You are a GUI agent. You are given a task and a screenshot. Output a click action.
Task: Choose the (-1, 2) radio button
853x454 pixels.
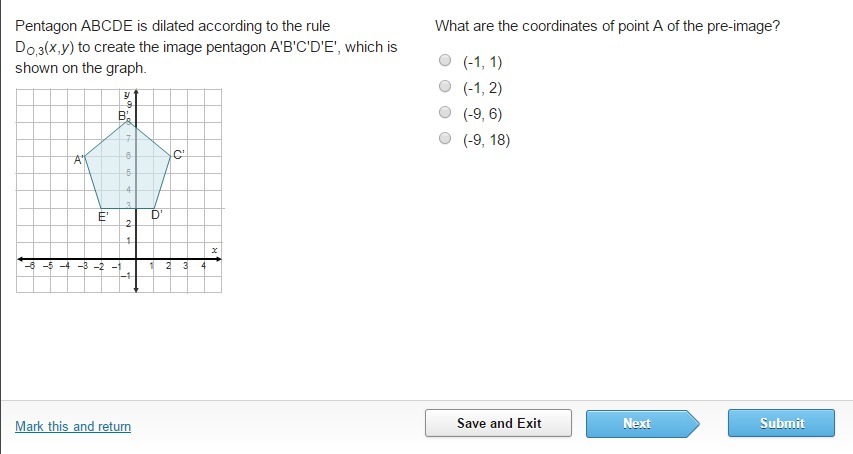pos(446,87)
